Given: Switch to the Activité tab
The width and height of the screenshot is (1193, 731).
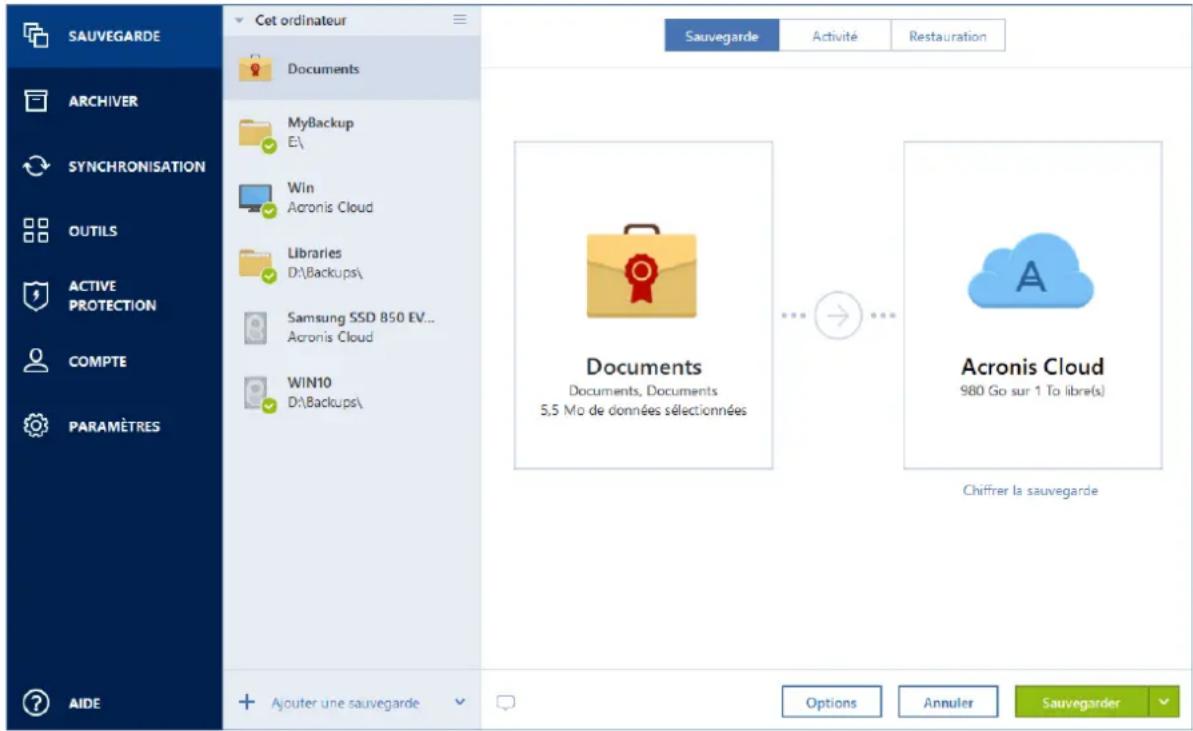Looking at the screenshot, I should pyautogui.click(x=835, y=36).
